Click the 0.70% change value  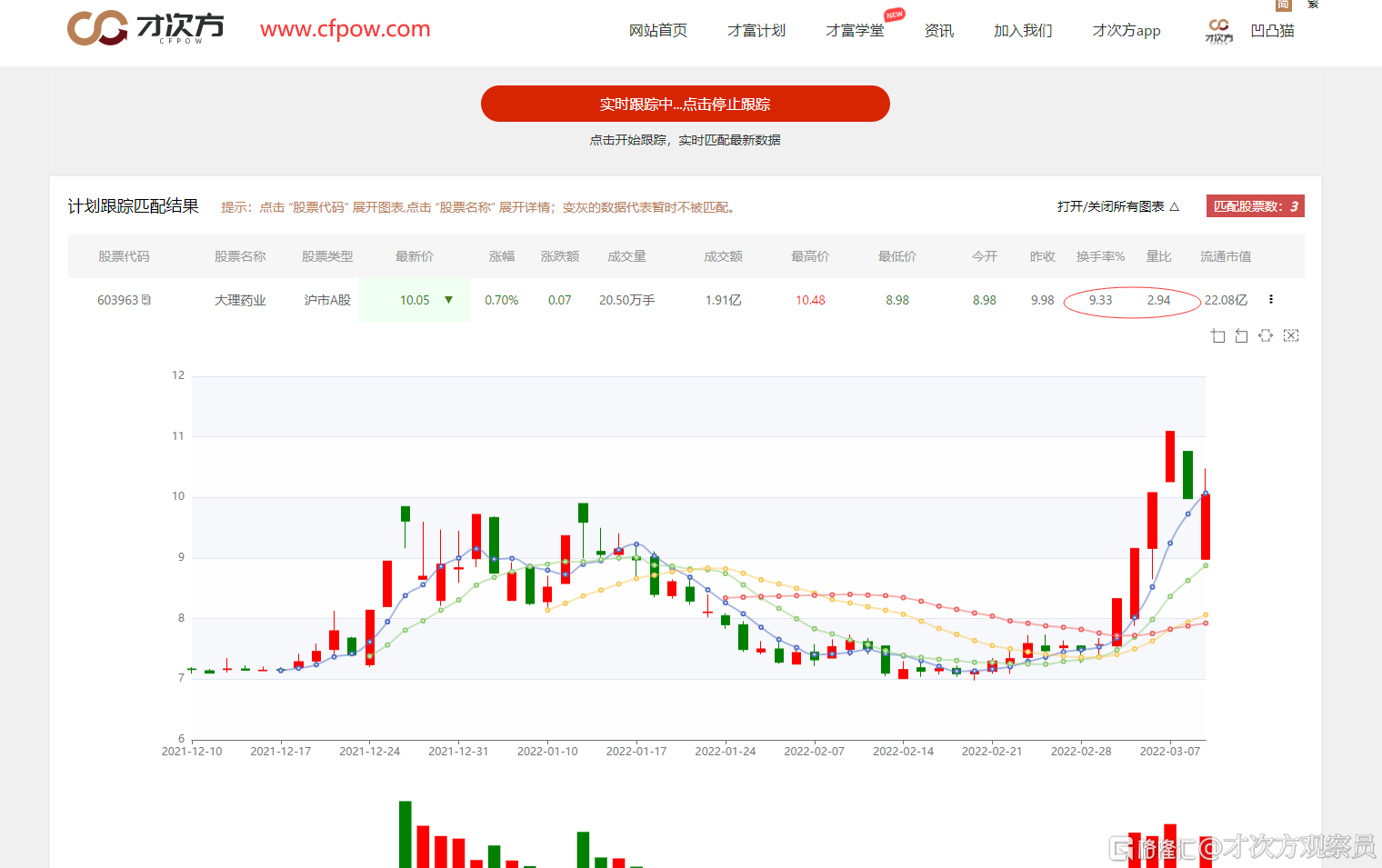tap(502, 300)
